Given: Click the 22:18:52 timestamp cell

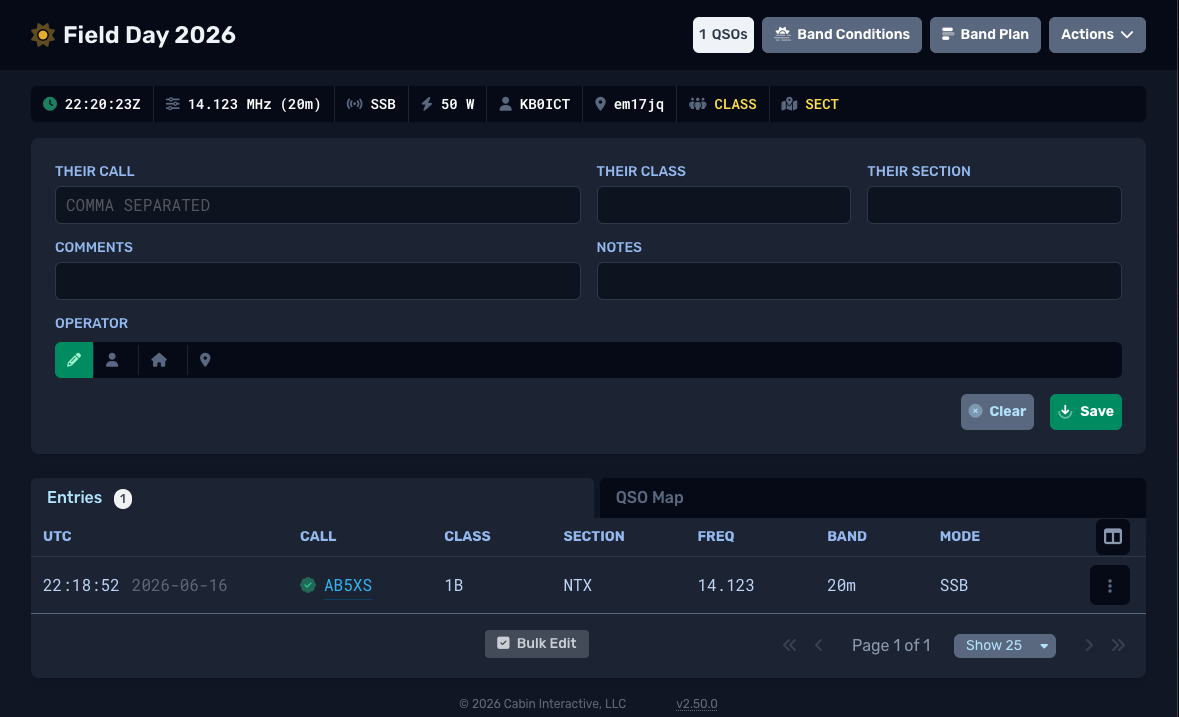Looking at the screenshot, I should (x=81, y=585).
